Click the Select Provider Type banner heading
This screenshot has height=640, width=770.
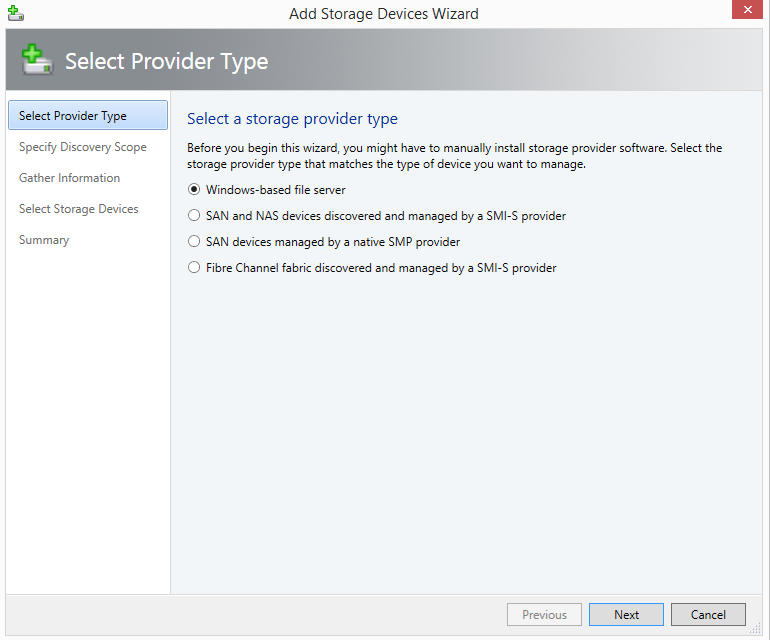coord(166,61)
